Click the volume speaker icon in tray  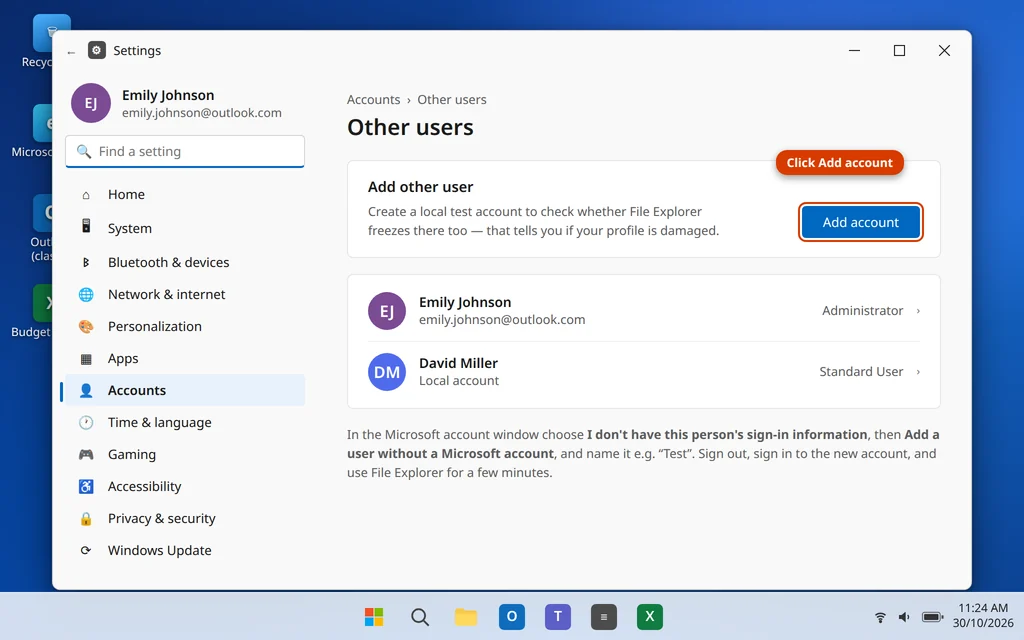(904, 617)
